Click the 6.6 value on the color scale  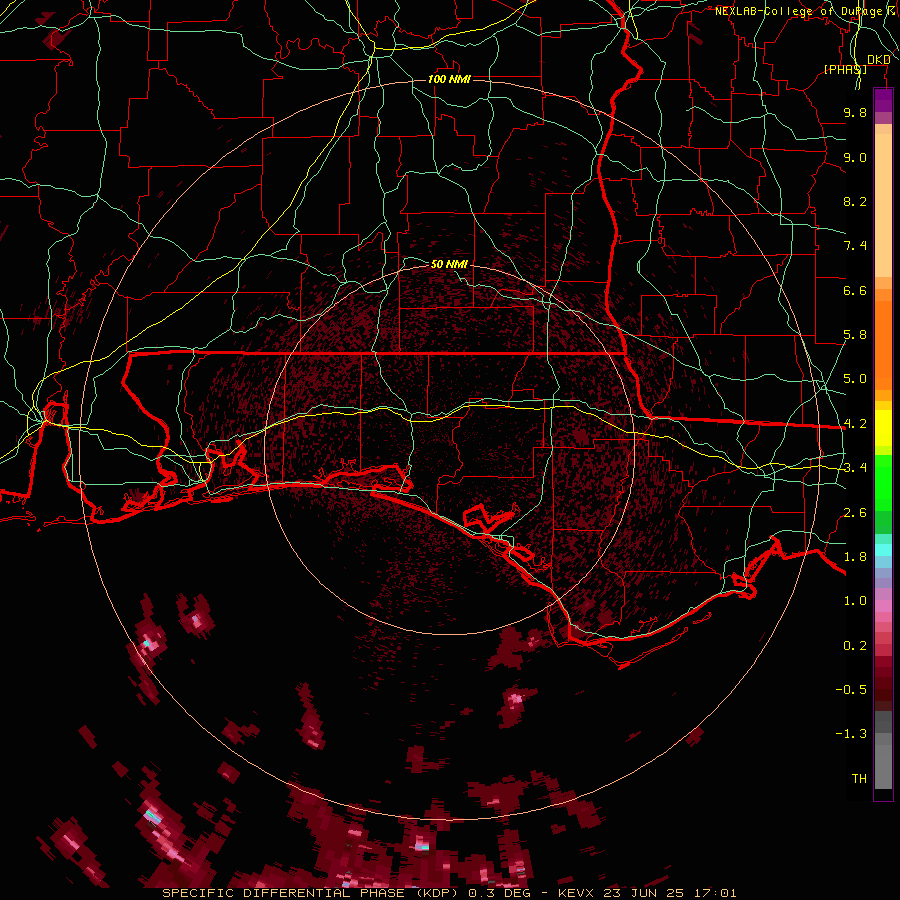coord(855,290)
